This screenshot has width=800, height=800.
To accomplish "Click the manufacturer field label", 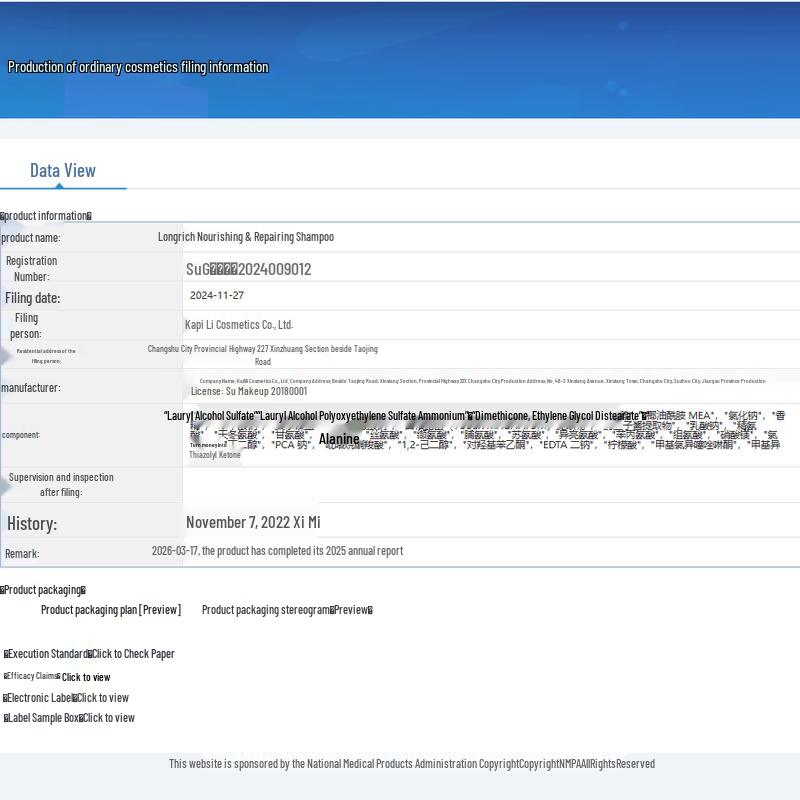I will click(31, 388).
